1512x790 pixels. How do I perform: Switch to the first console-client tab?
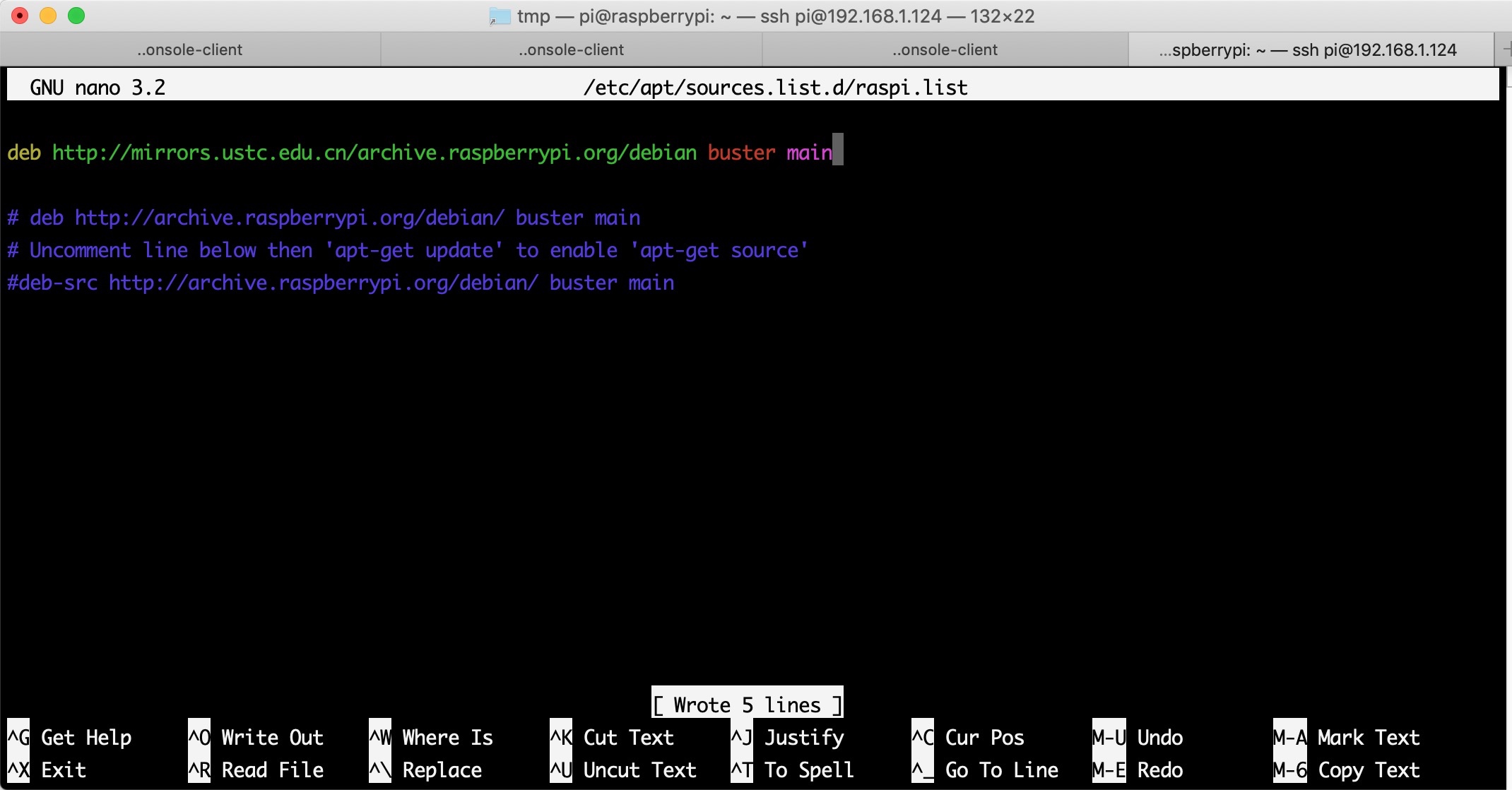click(189, 49)
